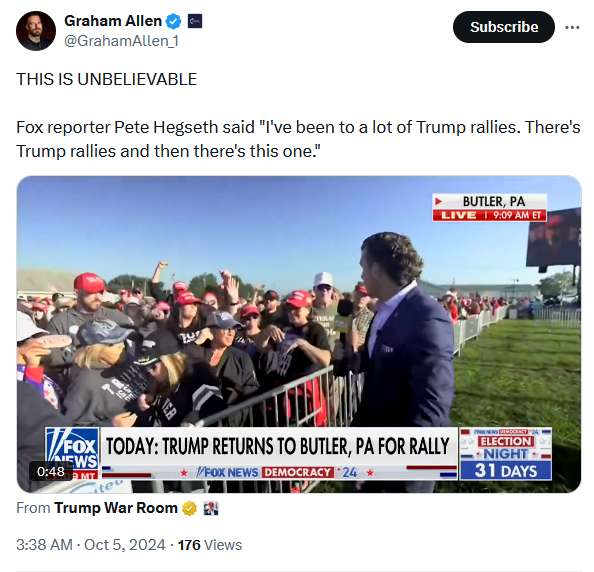Viewport: 594px width, 572px height.
Task: Click the blue verified checkmark badge
Action: [174, 21]
